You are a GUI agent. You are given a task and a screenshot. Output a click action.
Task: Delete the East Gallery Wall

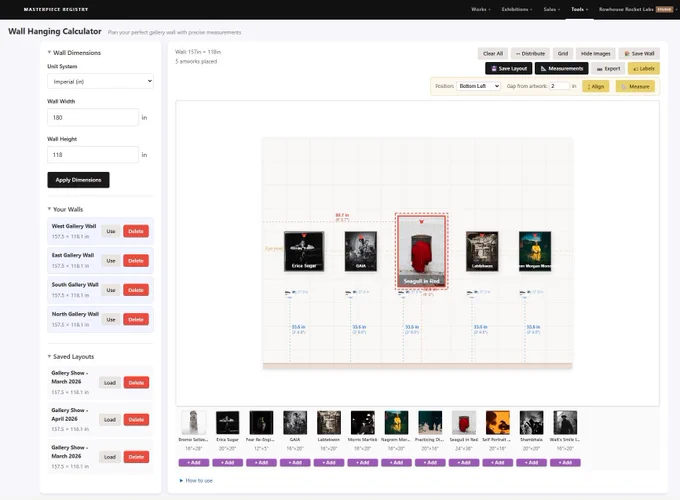136,261
